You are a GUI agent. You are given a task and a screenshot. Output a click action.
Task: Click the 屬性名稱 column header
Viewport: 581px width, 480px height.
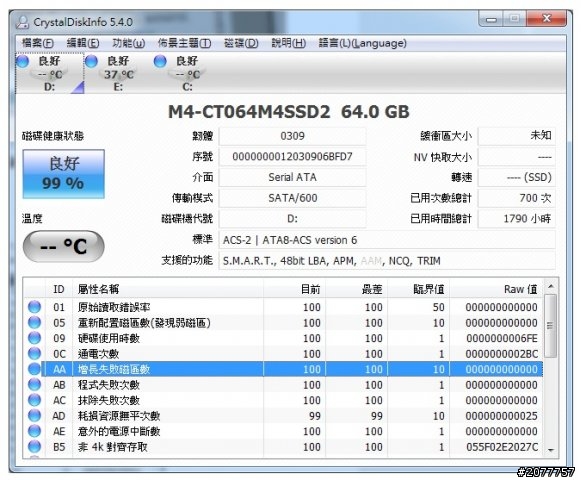pos(168,289)
